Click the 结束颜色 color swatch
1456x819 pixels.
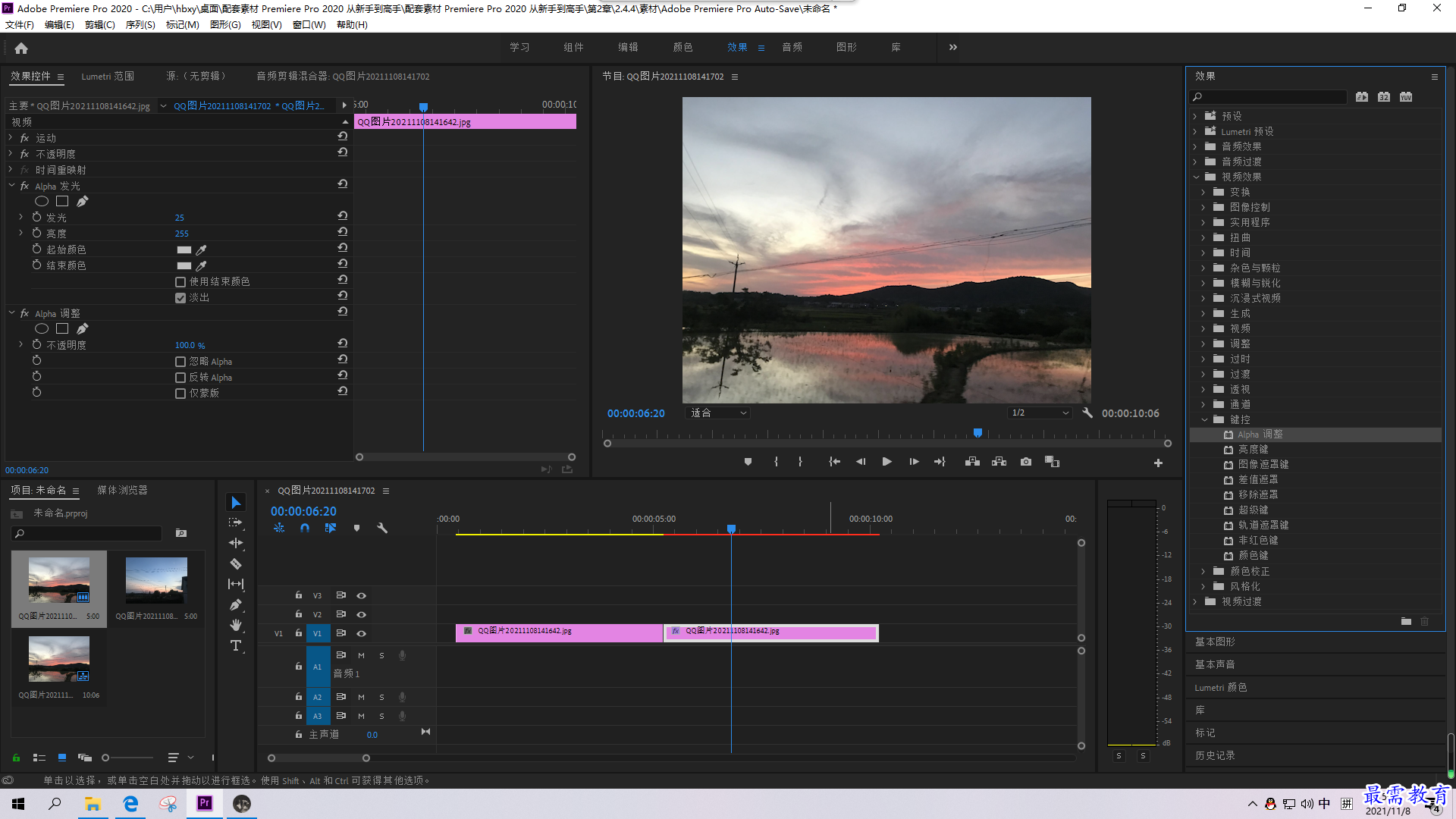[x=184, y=265]
